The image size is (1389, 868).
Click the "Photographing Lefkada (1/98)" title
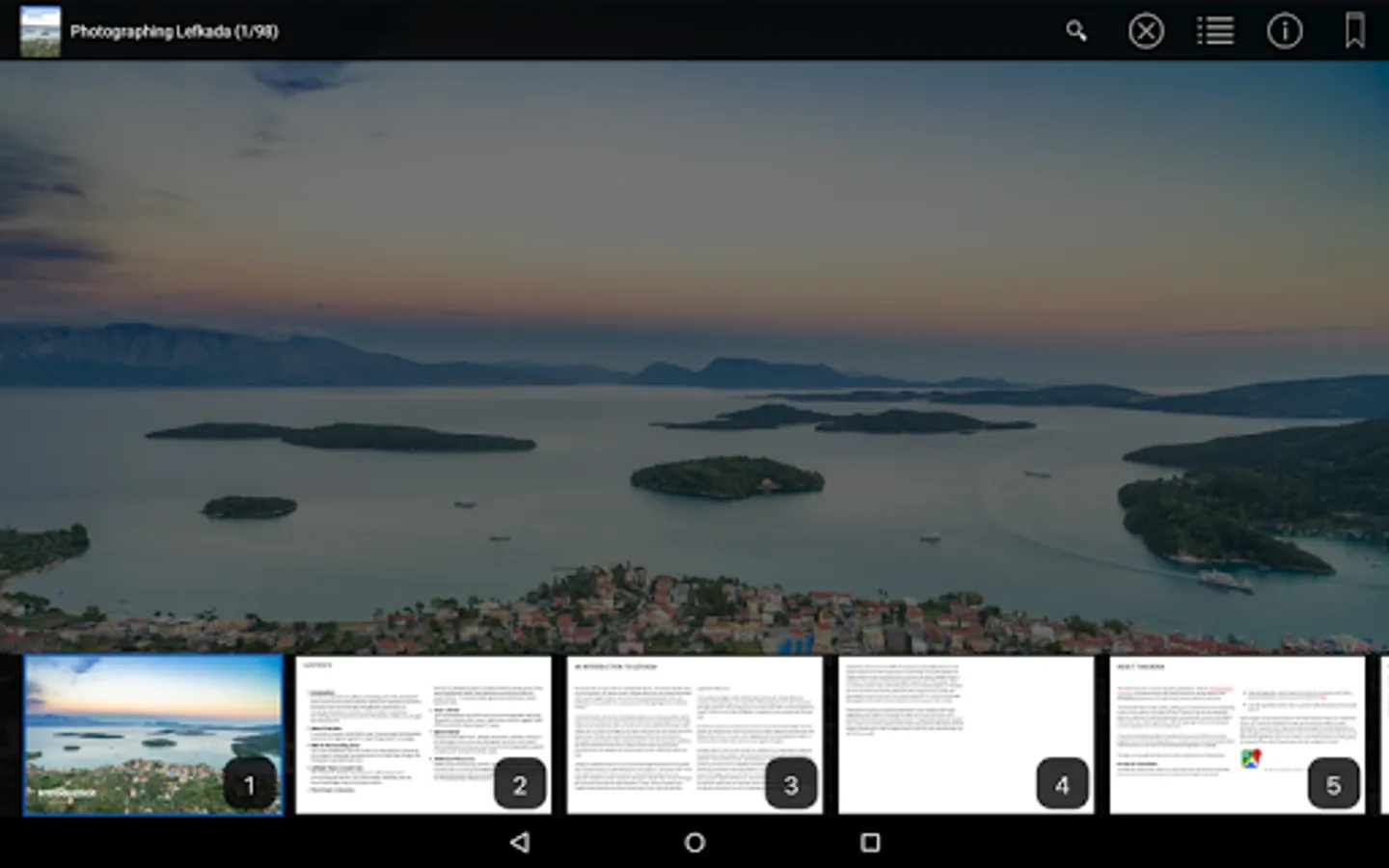(x=174, y=32)
